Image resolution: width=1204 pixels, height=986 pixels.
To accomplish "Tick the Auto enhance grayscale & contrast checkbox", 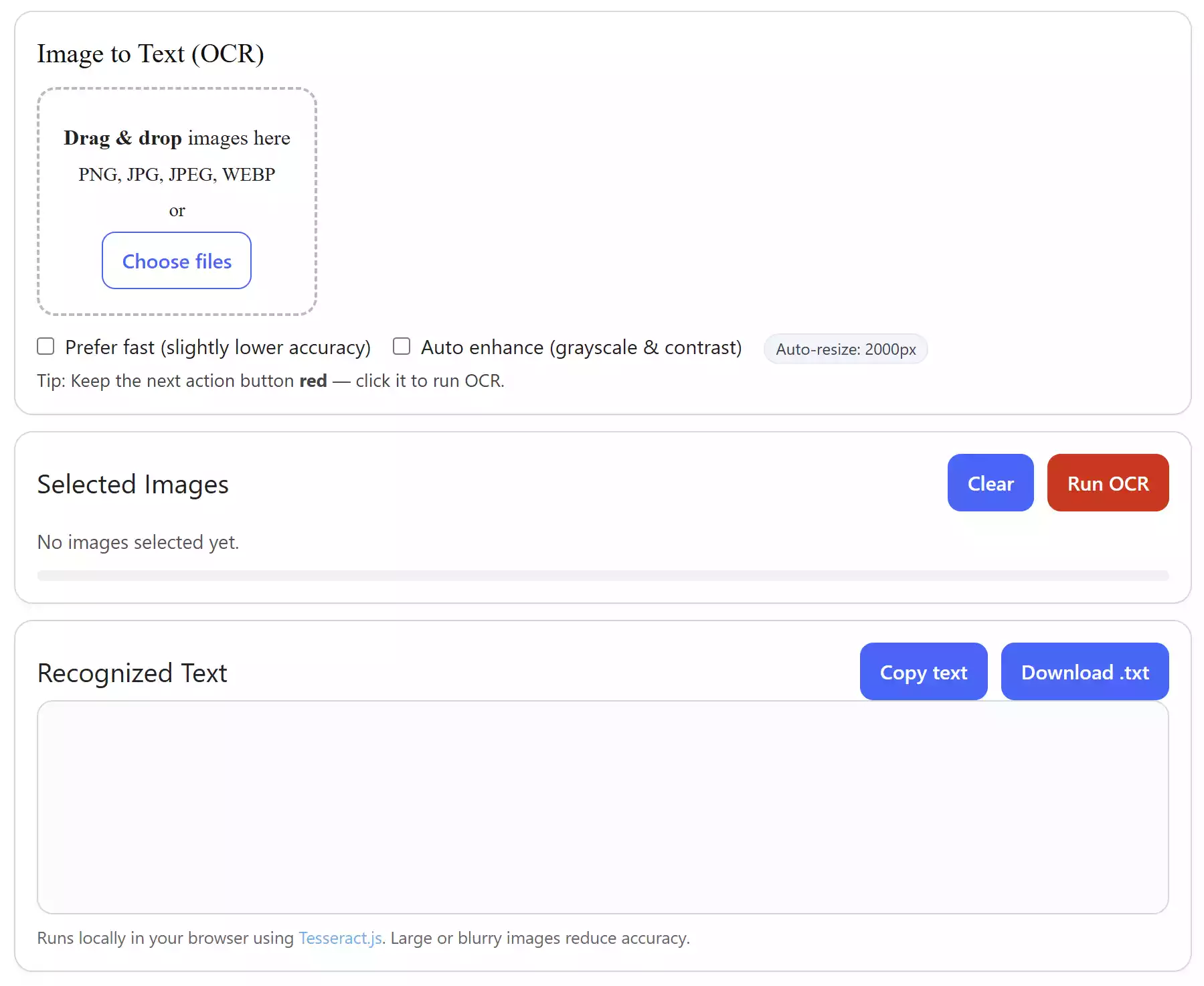I will tap(402, 346).
